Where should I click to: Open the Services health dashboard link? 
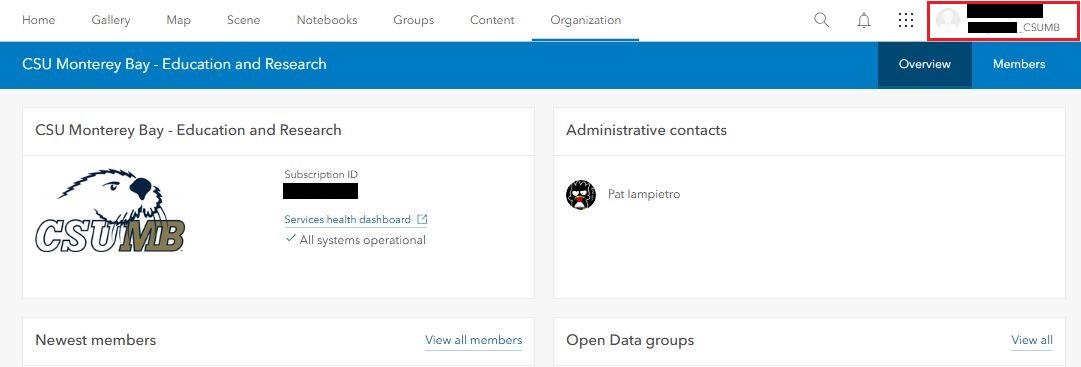point(347,219)
